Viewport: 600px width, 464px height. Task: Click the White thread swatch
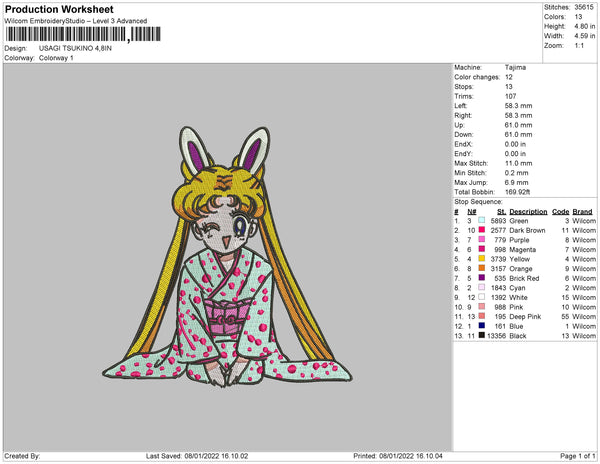pos(481,297)
